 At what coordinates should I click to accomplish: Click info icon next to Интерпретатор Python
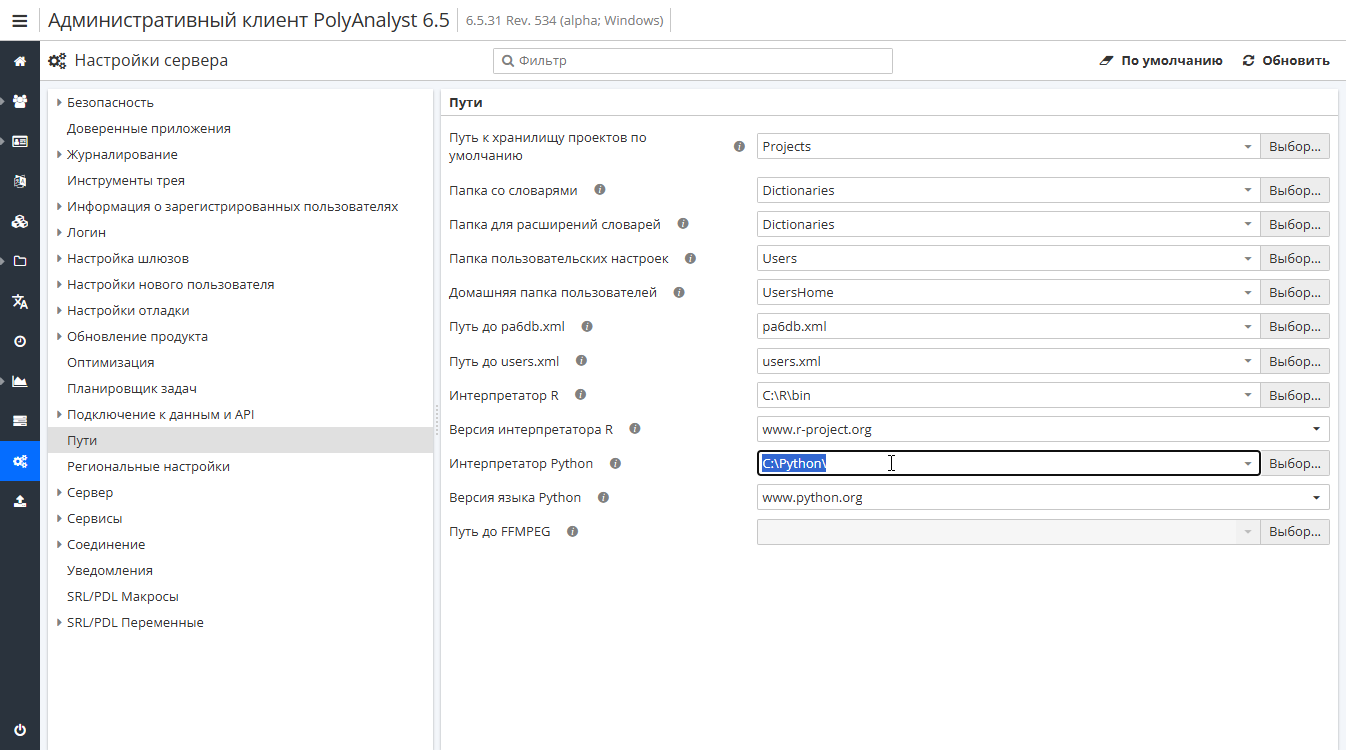coord(615,463)
